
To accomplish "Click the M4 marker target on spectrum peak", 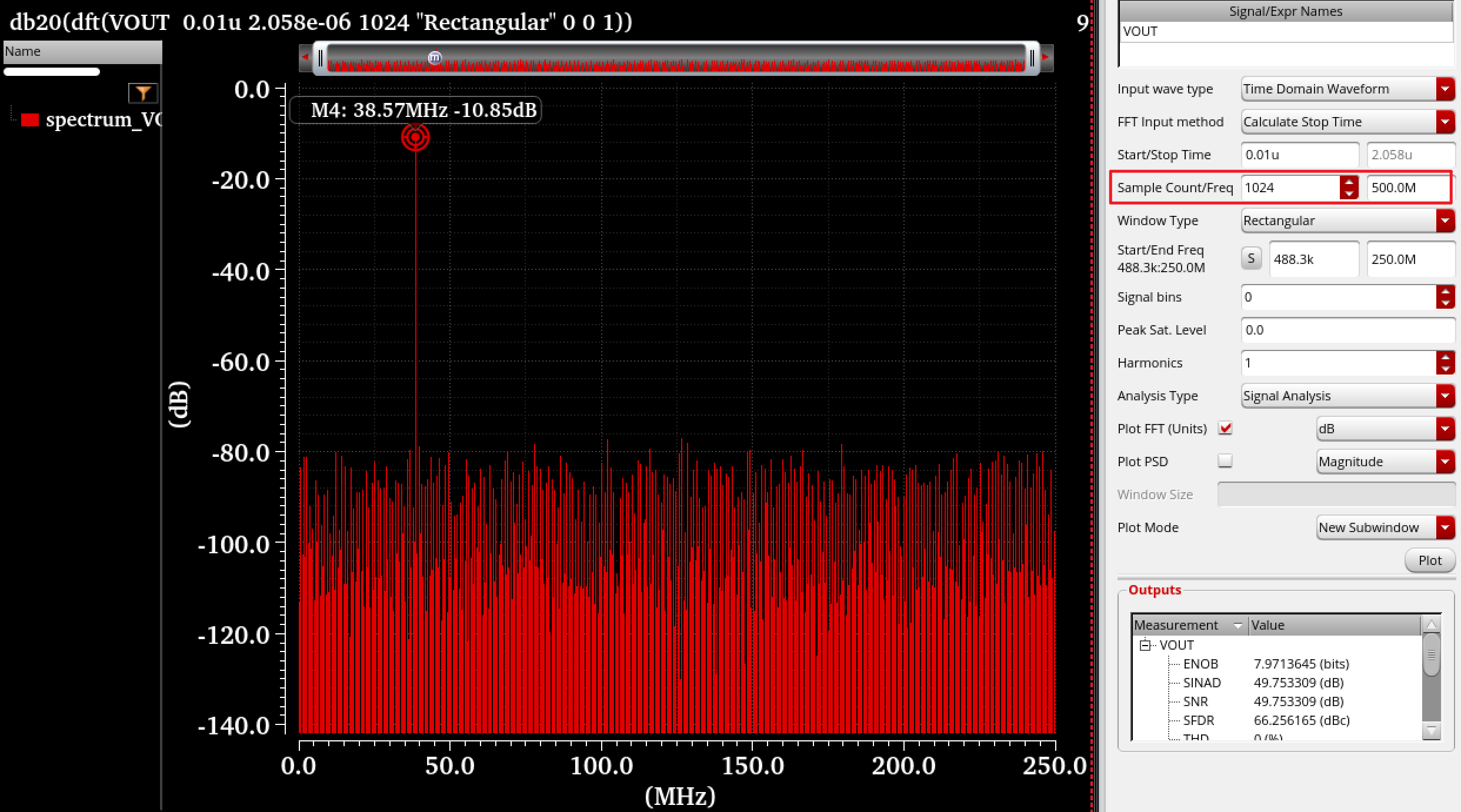I will click(x=415, y=138).
